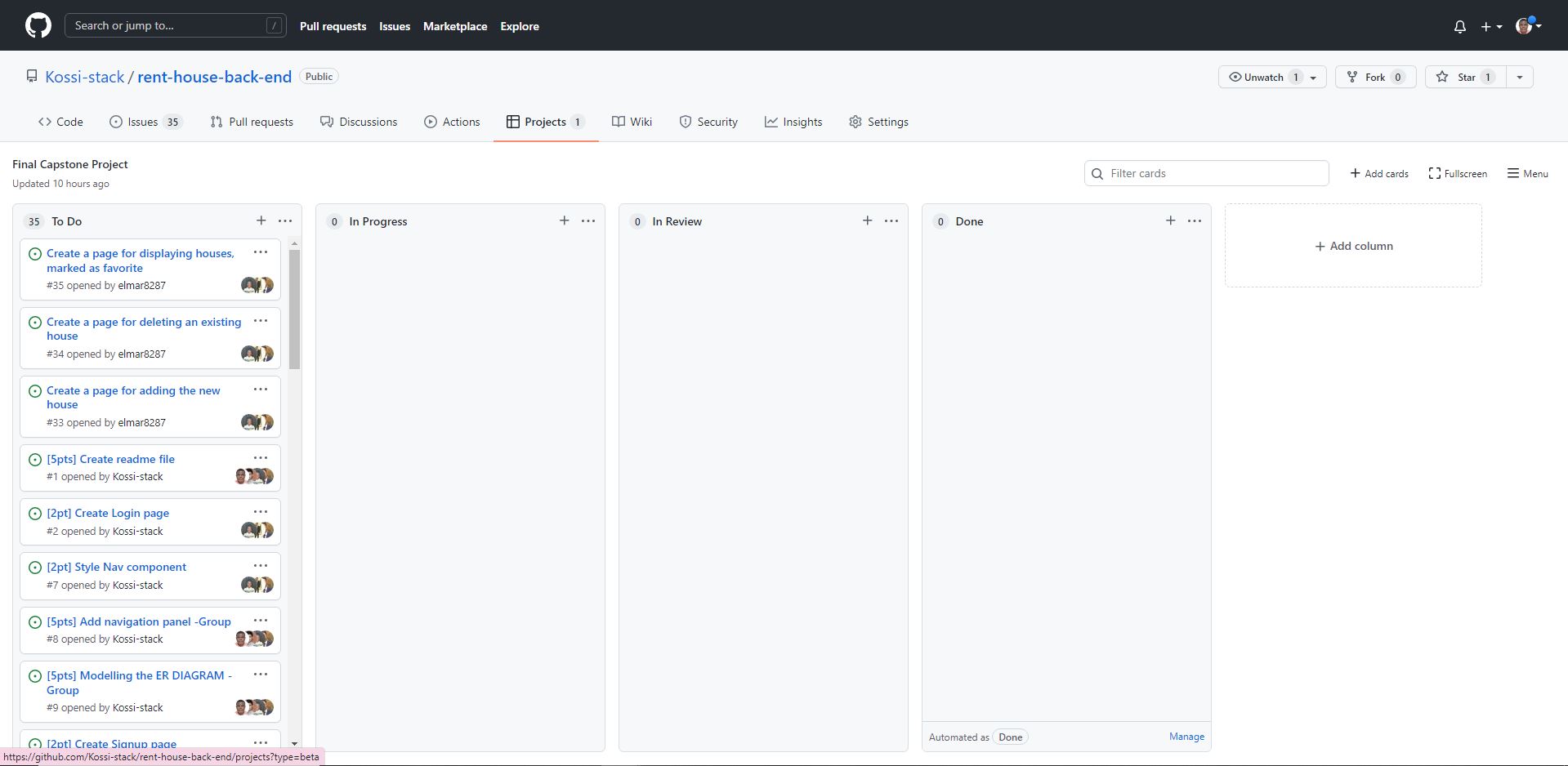The height and width of the screenshot is (766, 1568).
Task: Open Issues in top navigation
Action: pos(395,26)
